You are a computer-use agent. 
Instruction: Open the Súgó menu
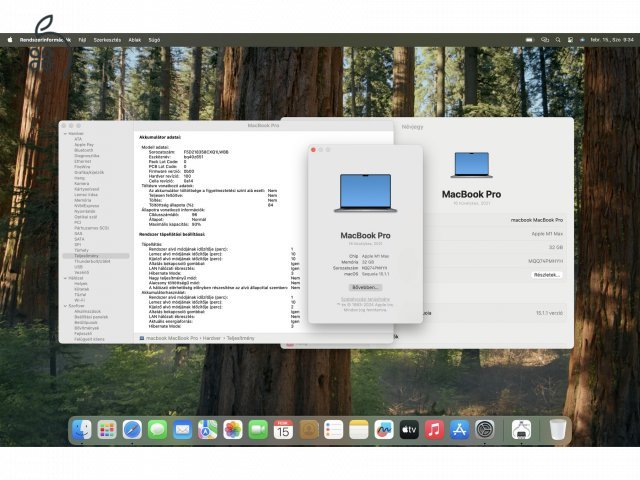coord(154,40)
